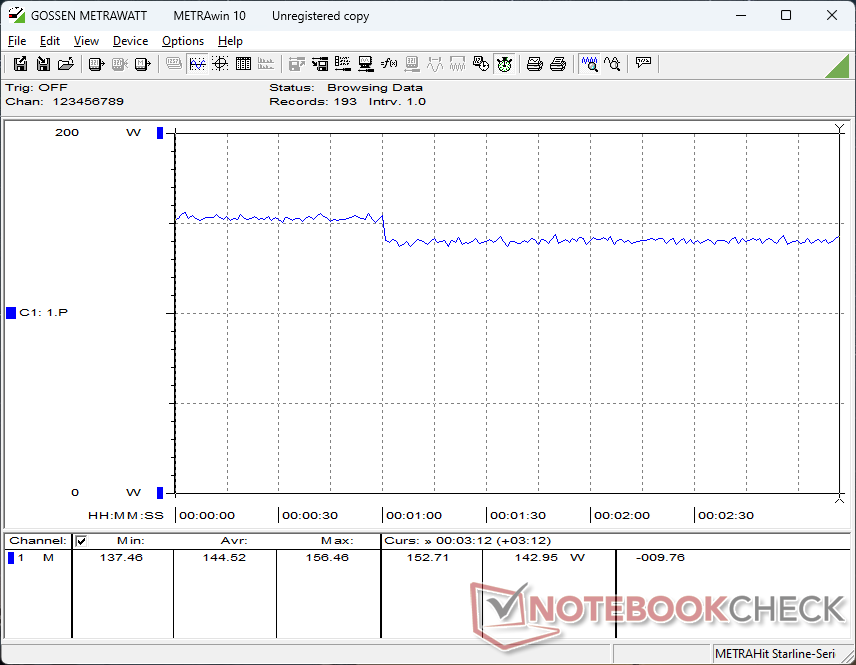Click the 00:02:30 time axis label
Image resolution: width=856 pixels, height=665 pixels.
coord(726,515)
